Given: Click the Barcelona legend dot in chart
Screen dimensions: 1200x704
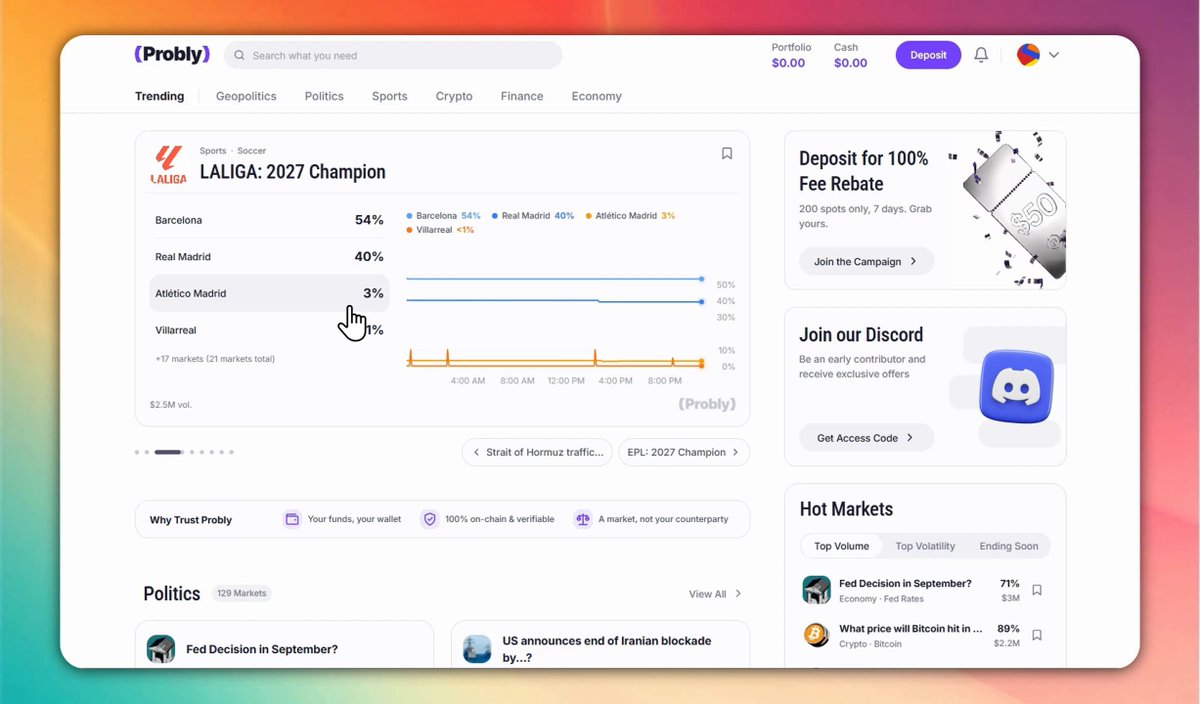Looking at the screenshot, I should click(x=410, y=216).
